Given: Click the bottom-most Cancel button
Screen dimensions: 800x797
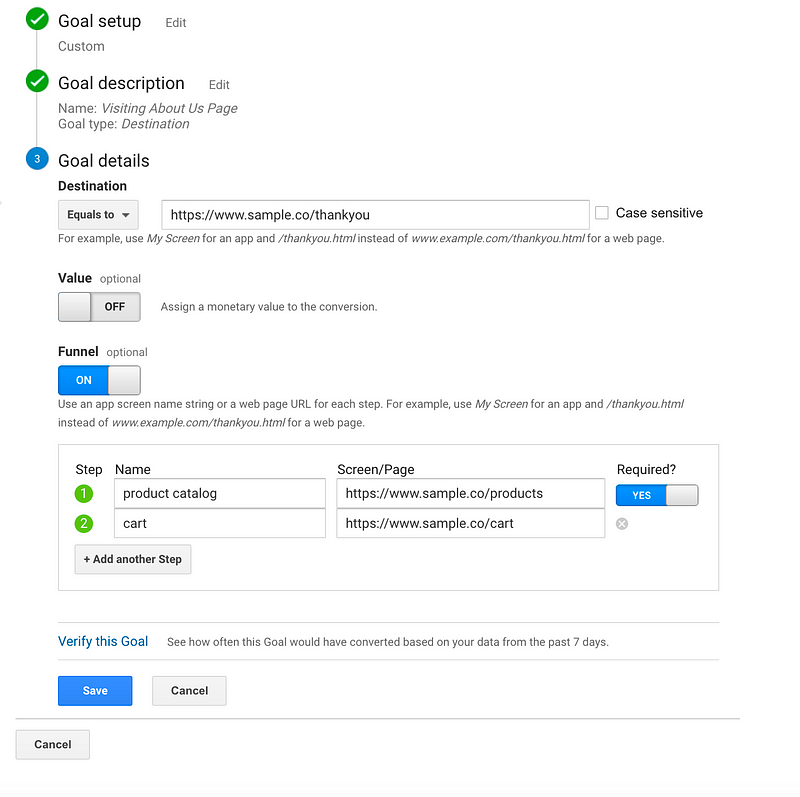Looking at the screenshot, I should pyautogui.click(x=53, y=744).
